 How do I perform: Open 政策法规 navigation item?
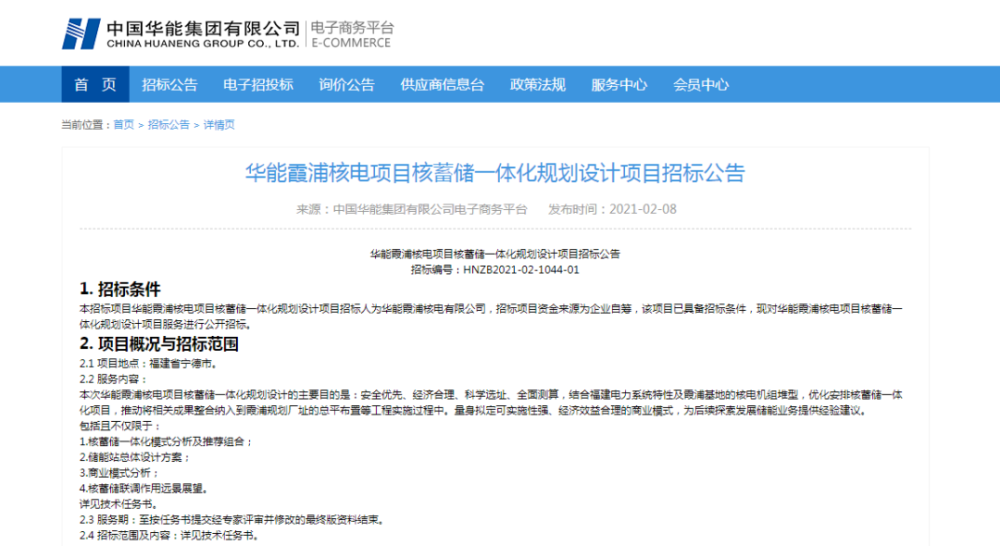coord(538,84)
